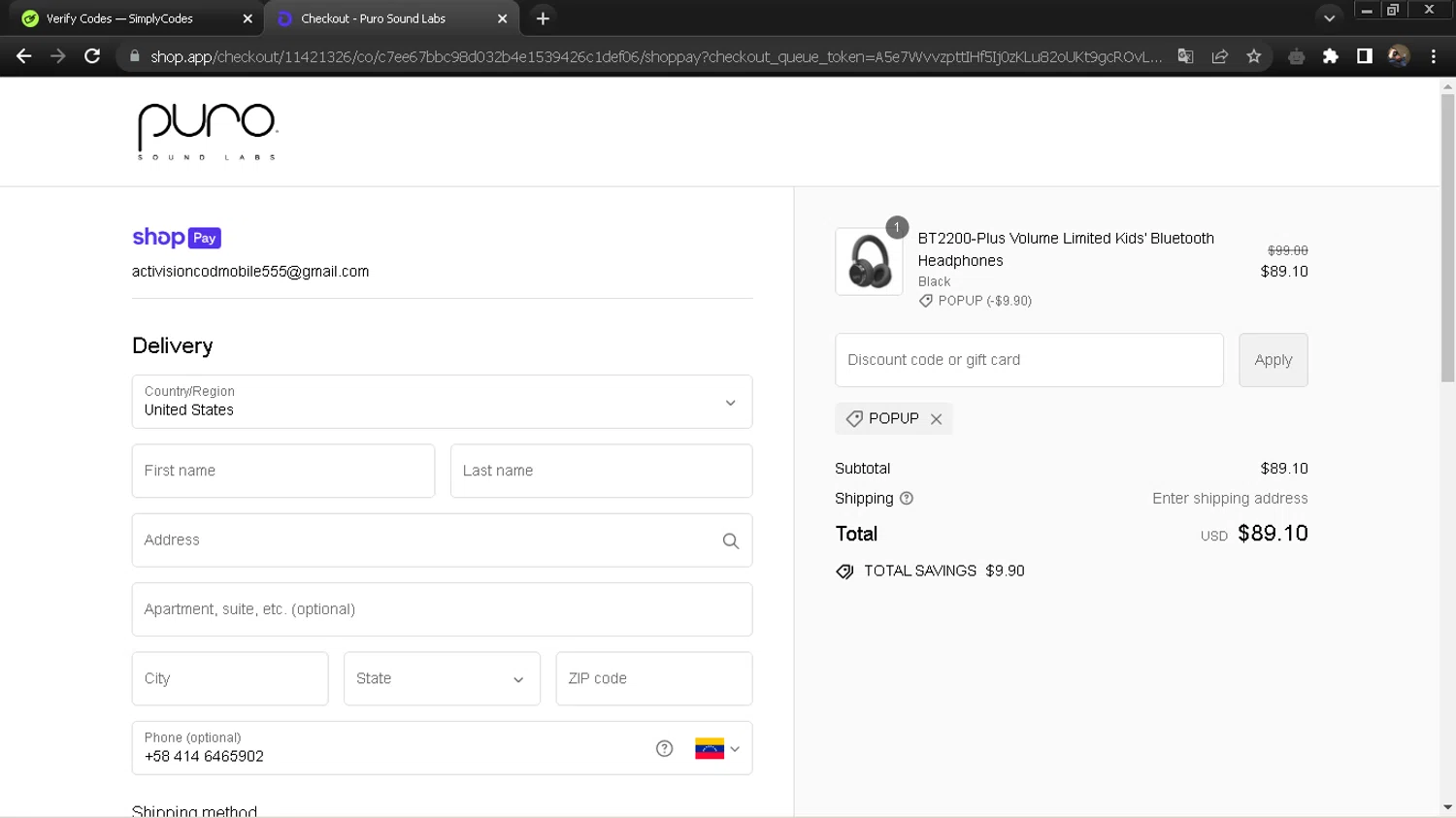Screen dimensions: 1456x818
Task: Open the Country/Region dropdown
Action: tap(442, 402)
